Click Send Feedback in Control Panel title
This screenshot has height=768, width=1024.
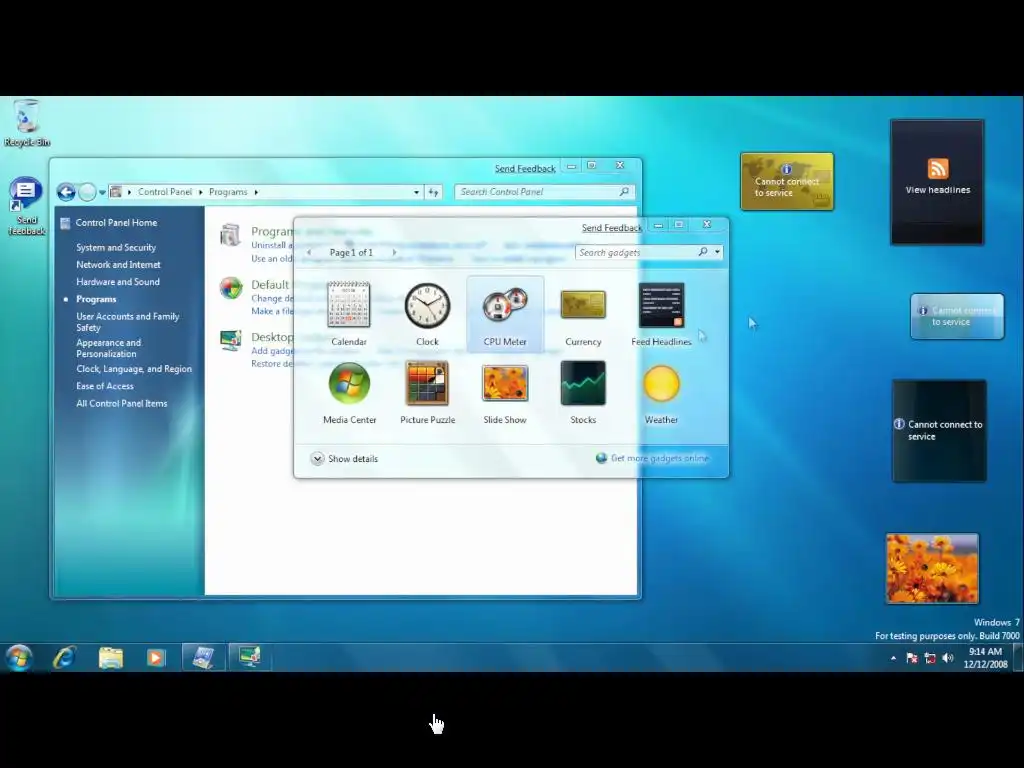(525, 168)
